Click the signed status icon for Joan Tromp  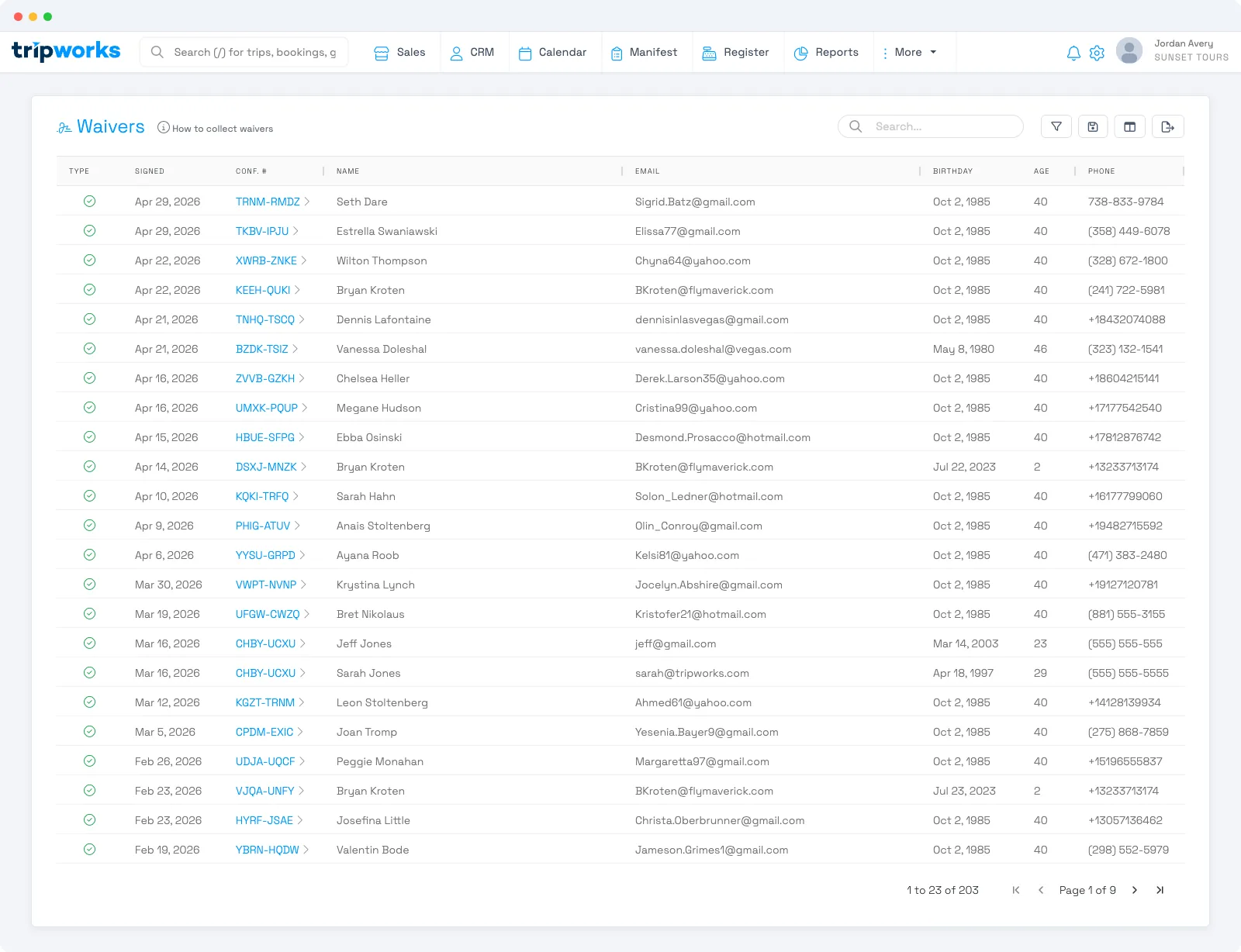(90, 732)
